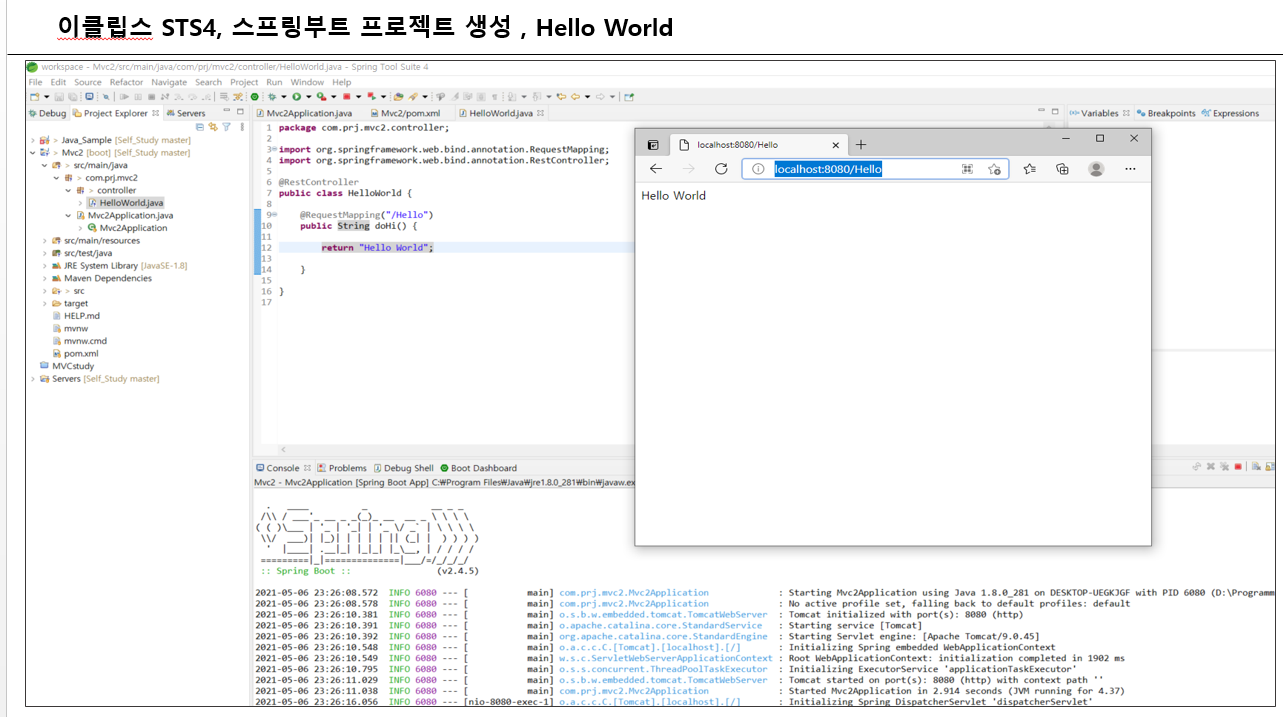Click browser Refresh button
Viewport: 1283px width, 717px height.
tap(720, 169)
